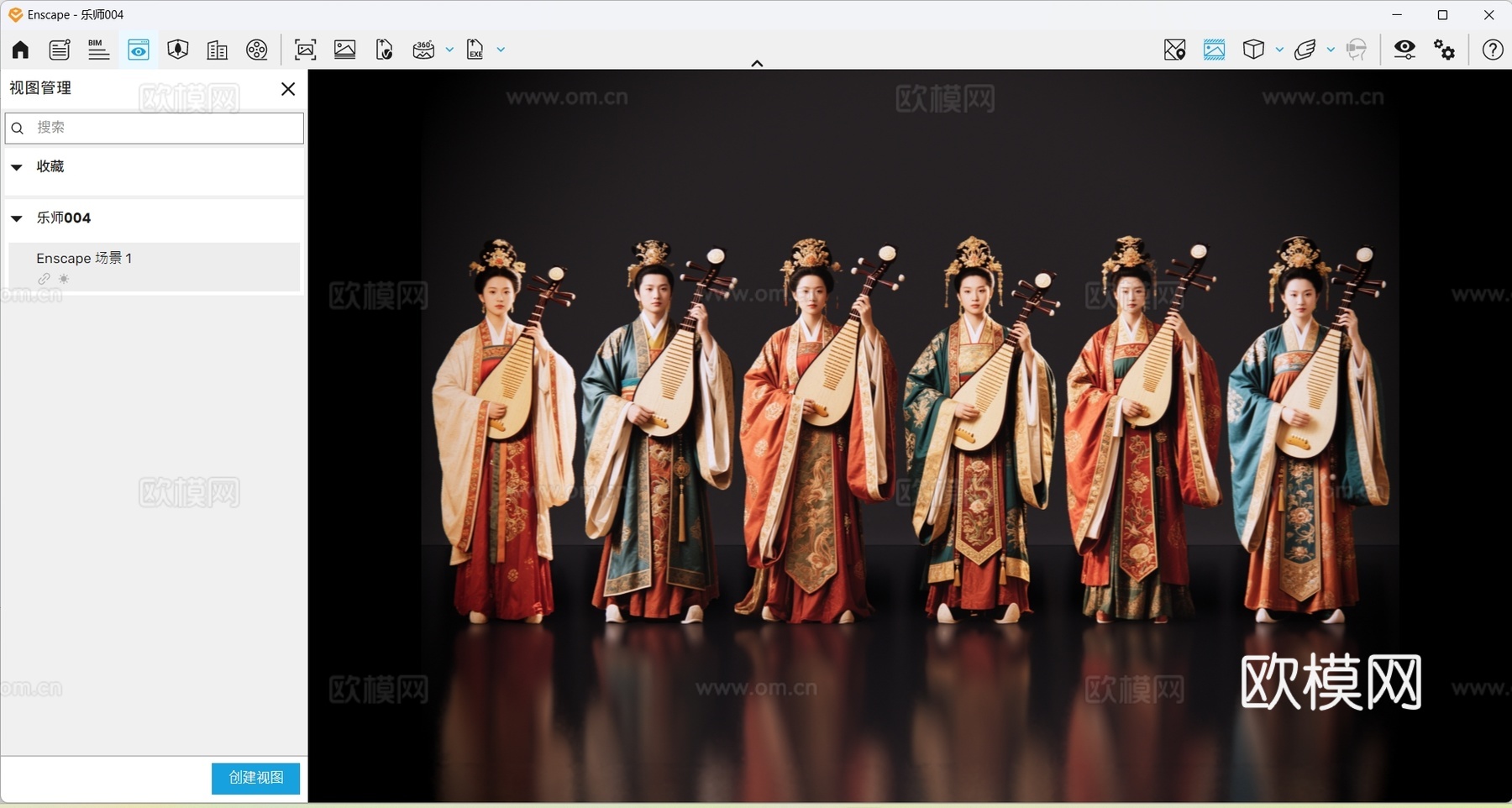The height and width of the screenshot is (808, 1512).
Task: Minimize the Enscape window
Action: [1397, 15]
